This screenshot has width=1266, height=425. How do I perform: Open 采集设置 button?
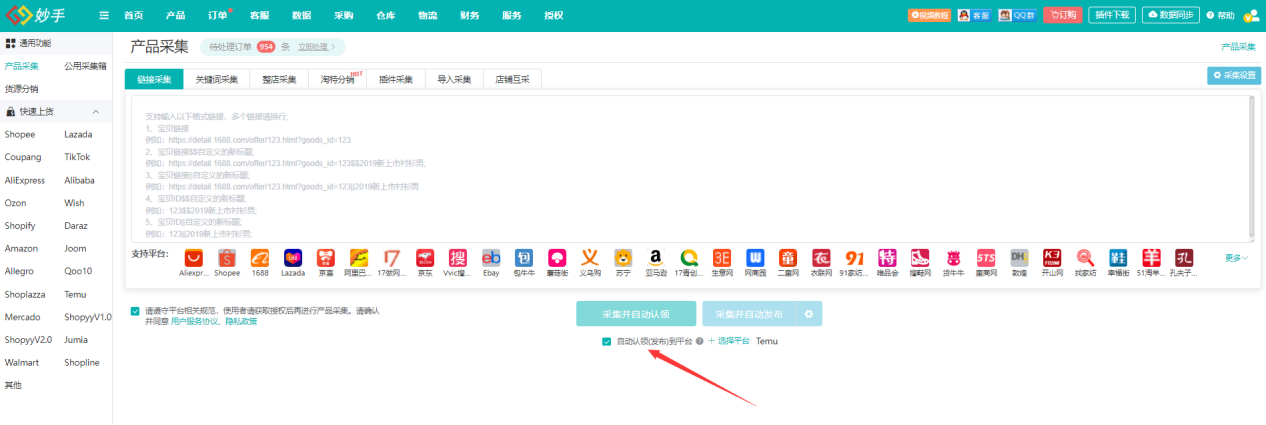tap(1234, 75)
